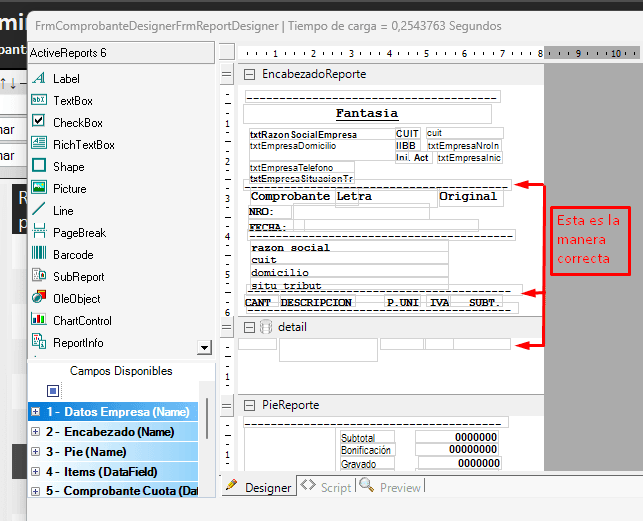Select the ChartControl tool
The height and width of the screenshot is (521, 643).
point(82,320)
